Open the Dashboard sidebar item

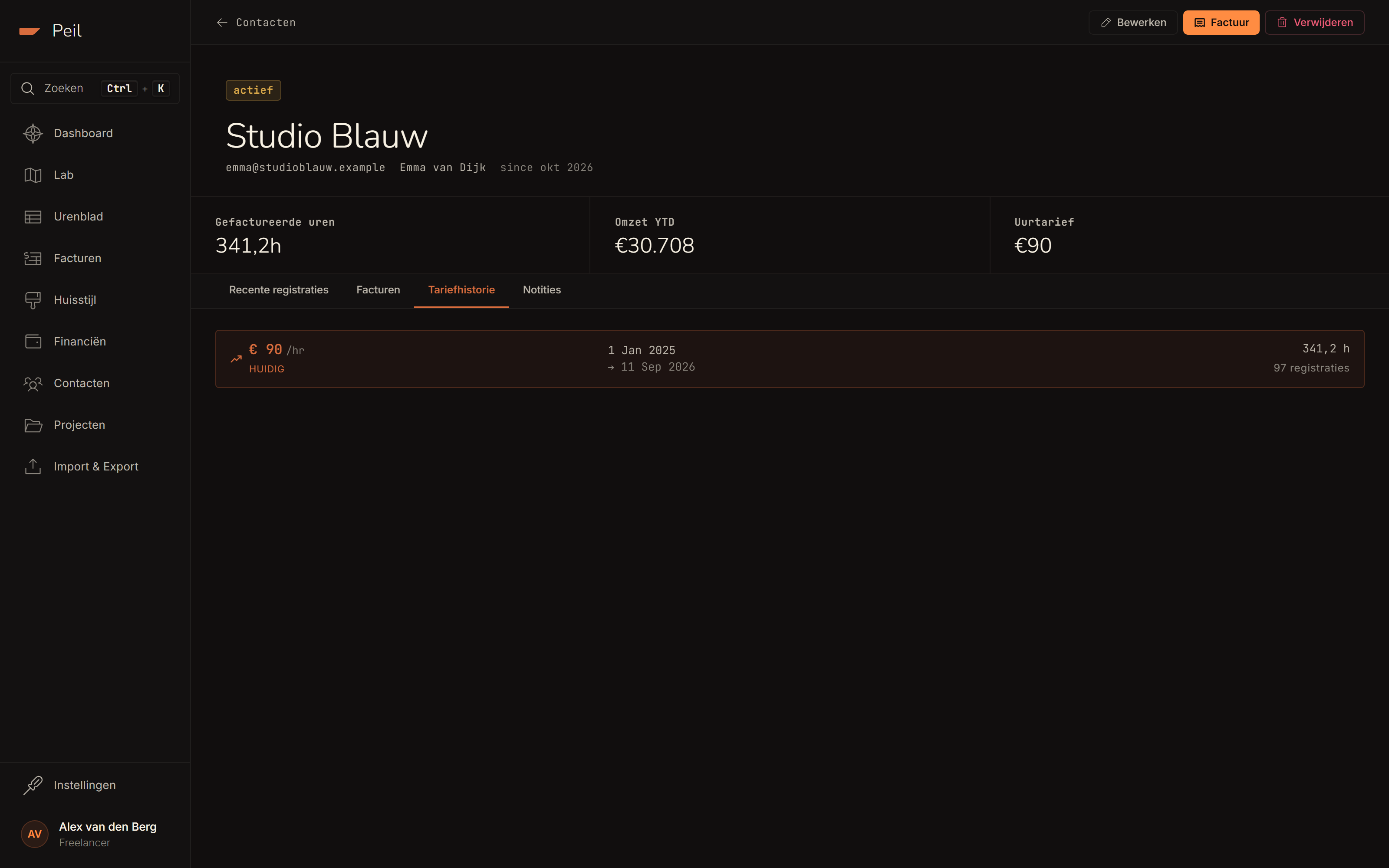tap(95, 133)
